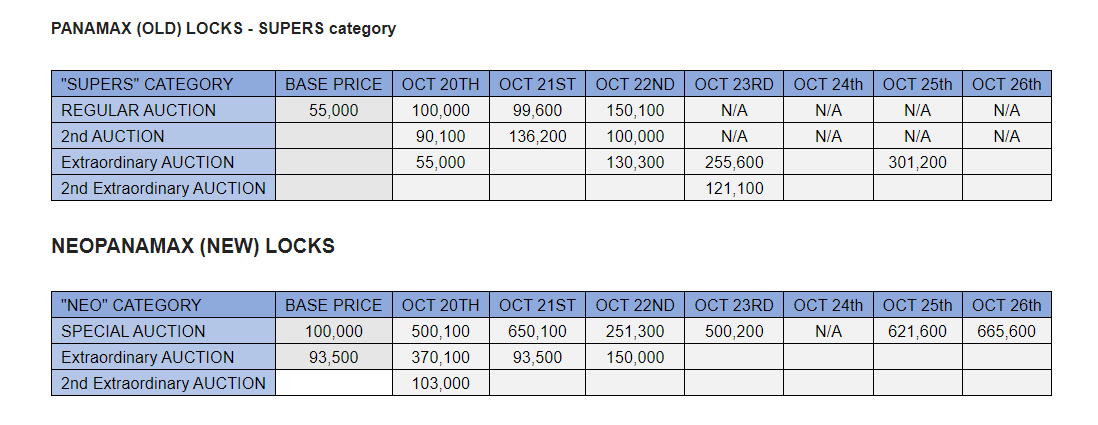Select the 103,000 cell in NEO table
Viewport: 1098px width, 425px height.
(x=440, y=383)
